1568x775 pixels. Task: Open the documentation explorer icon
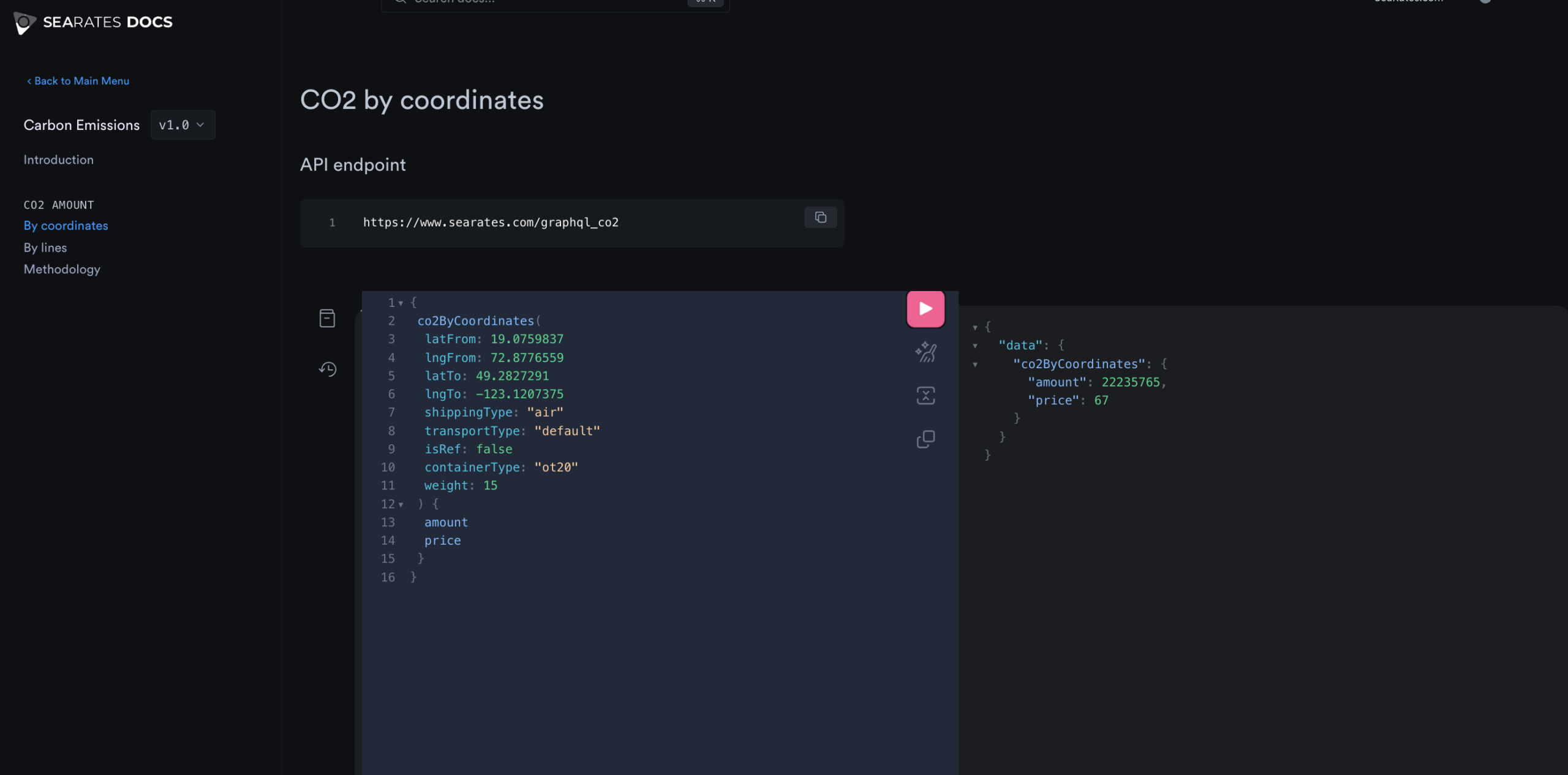[x=327, y=318]
